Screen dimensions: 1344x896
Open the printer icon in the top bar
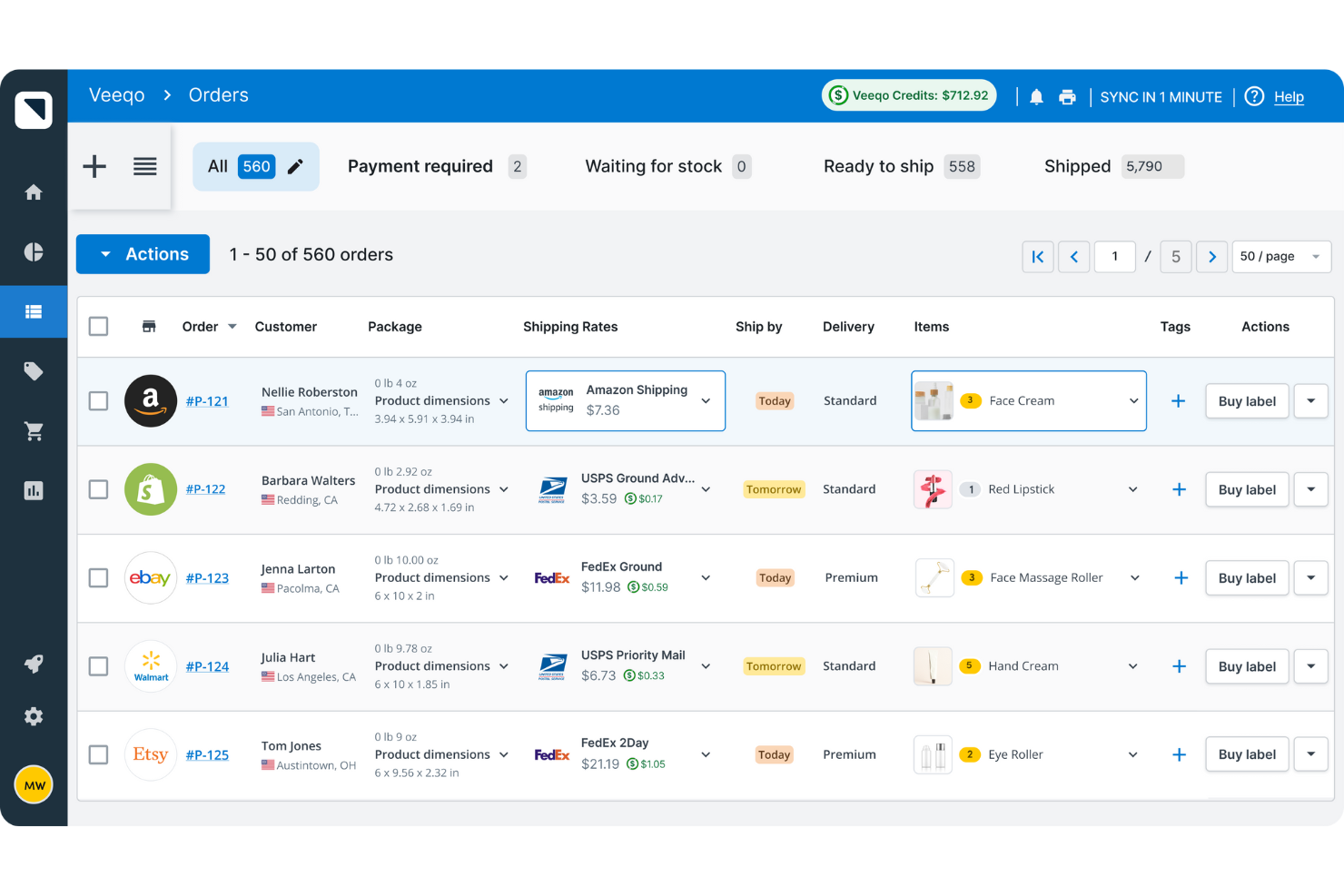1067,96
